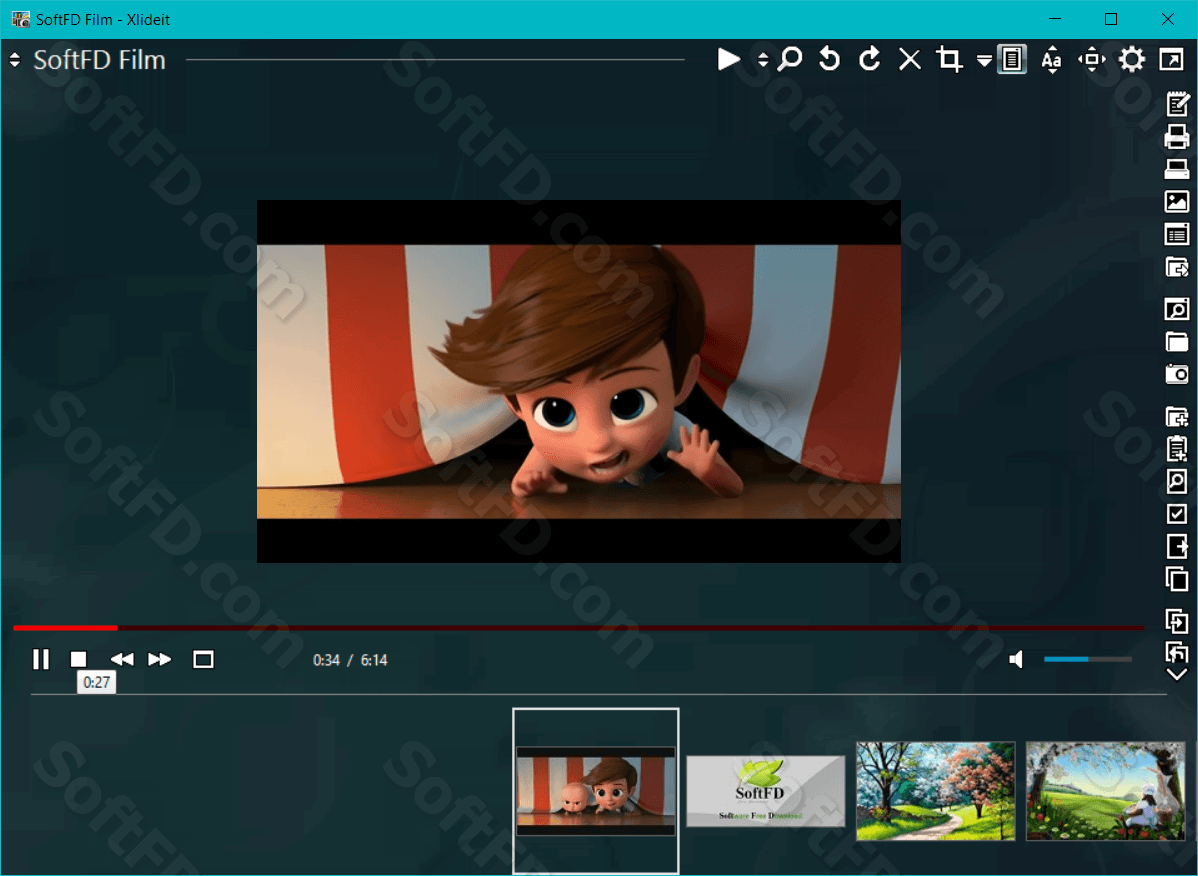1198x876 pixels.
Task: Print using the printer icon
Action: (1177, 137)
